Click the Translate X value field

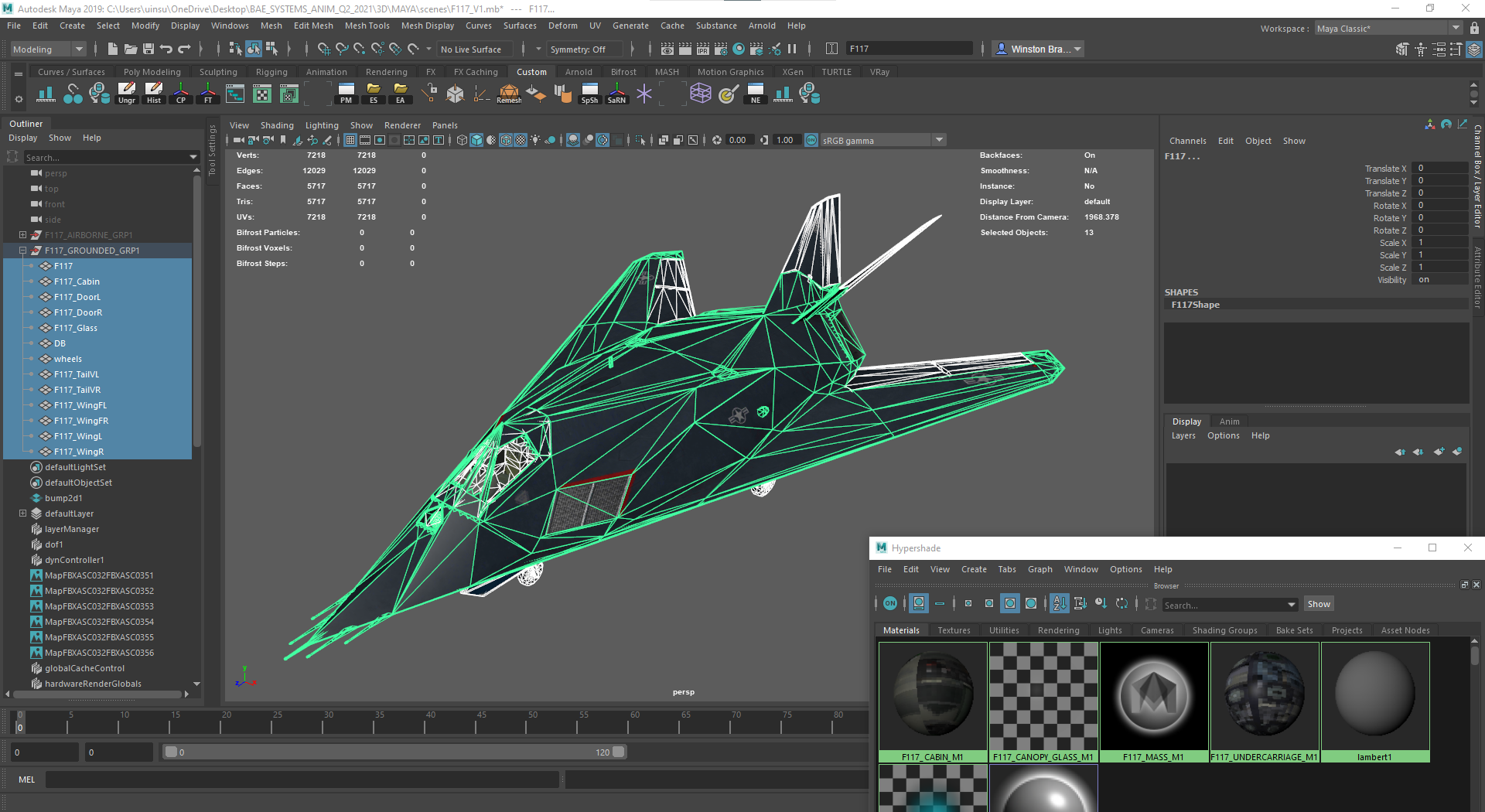[x=1439, y=168]
